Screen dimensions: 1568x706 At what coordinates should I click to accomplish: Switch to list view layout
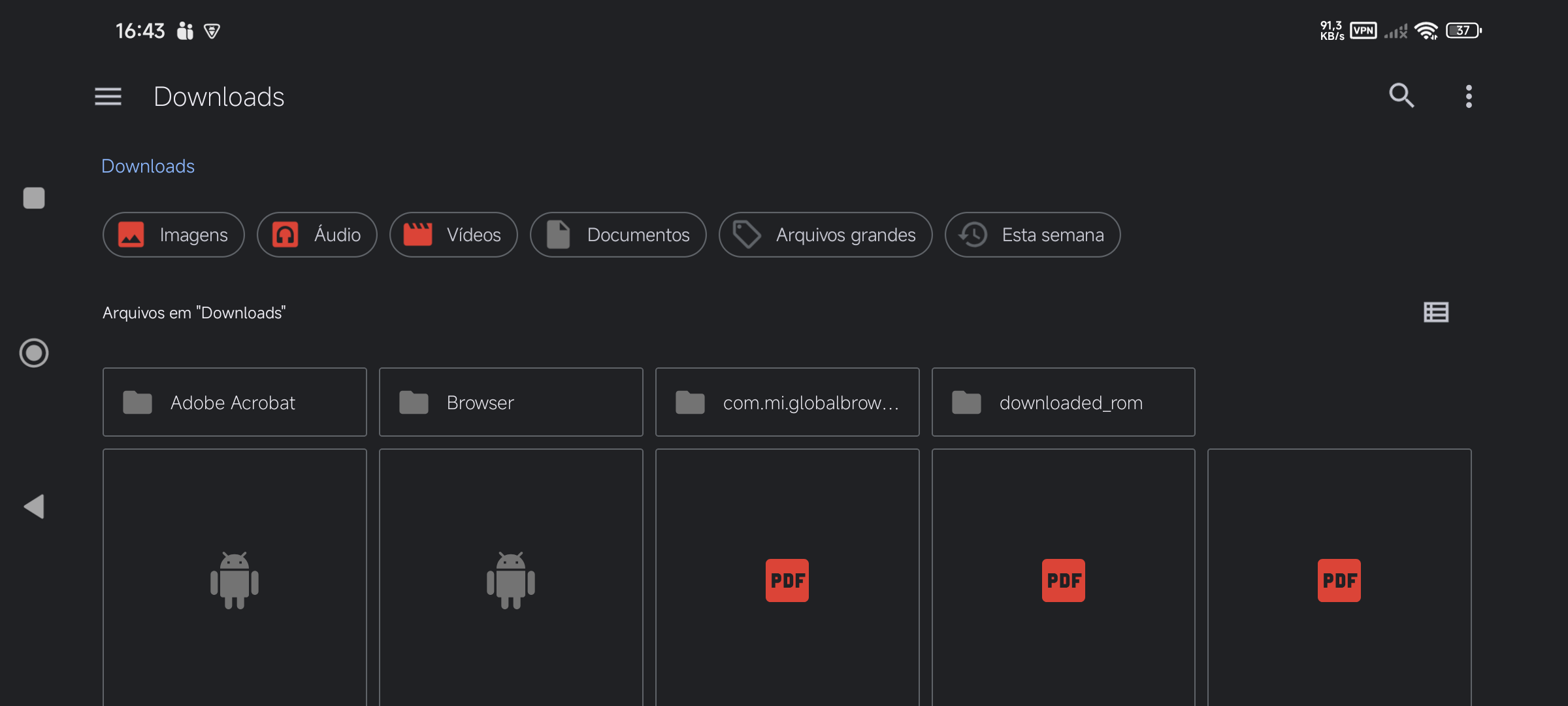1436,312
